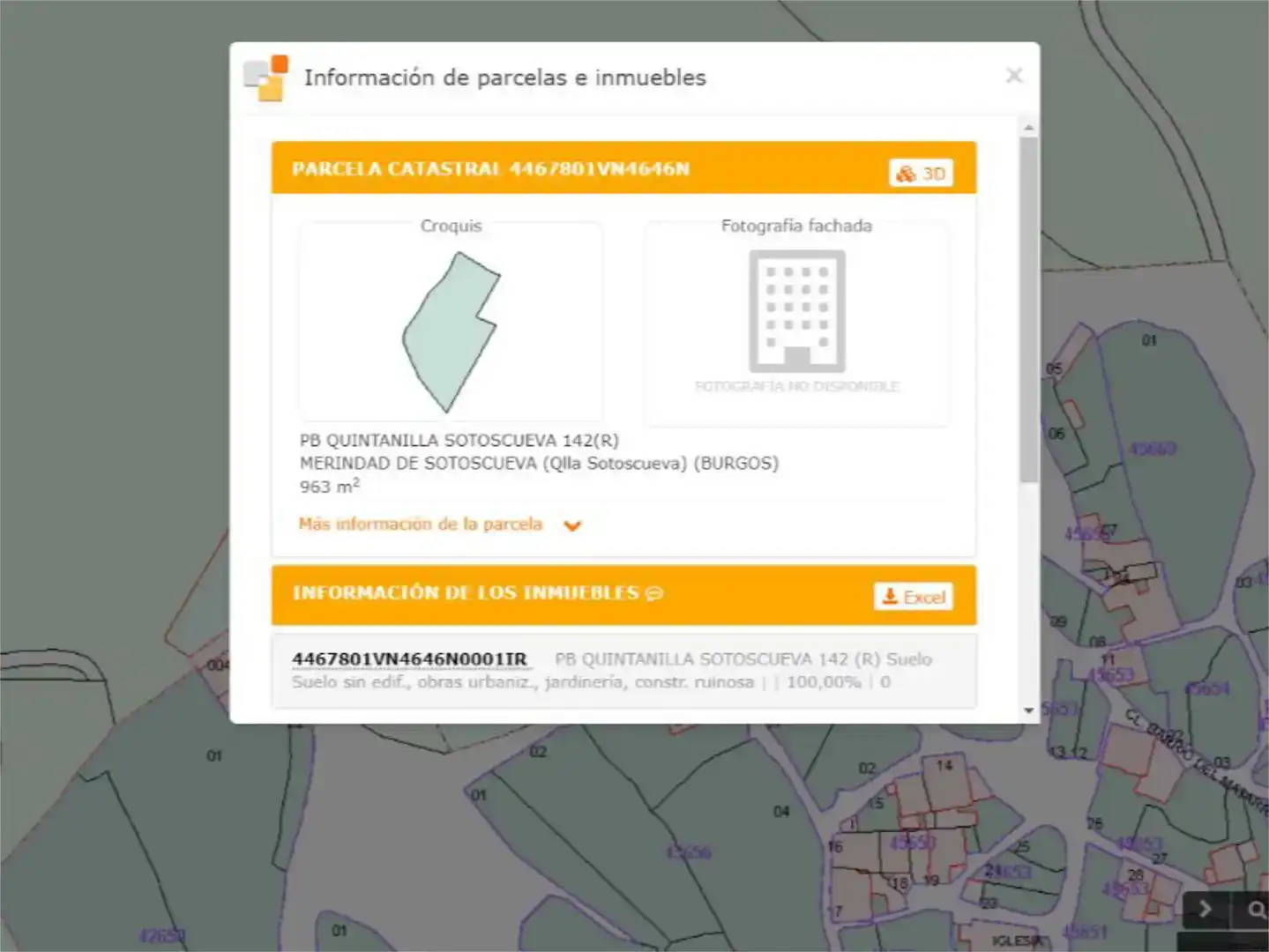Open the 3D view of the parcel

click(921, 174)
